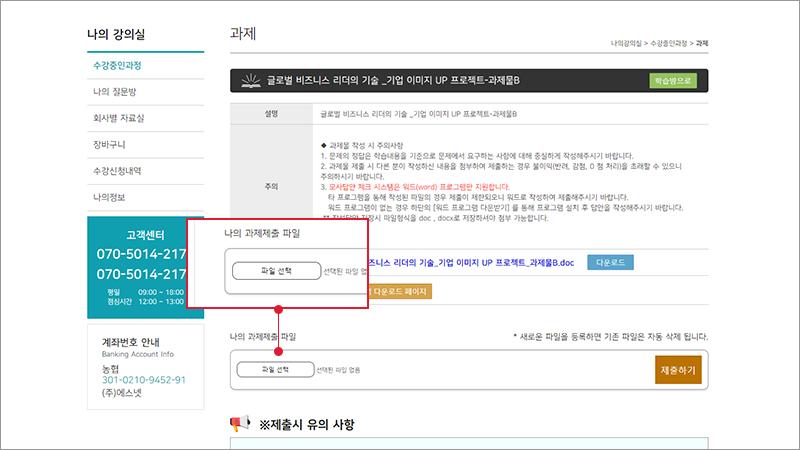Click 파일 선택 in the bottom upload box
The height and width of the screenshot is (450, 800).
(x=274, y=369)
